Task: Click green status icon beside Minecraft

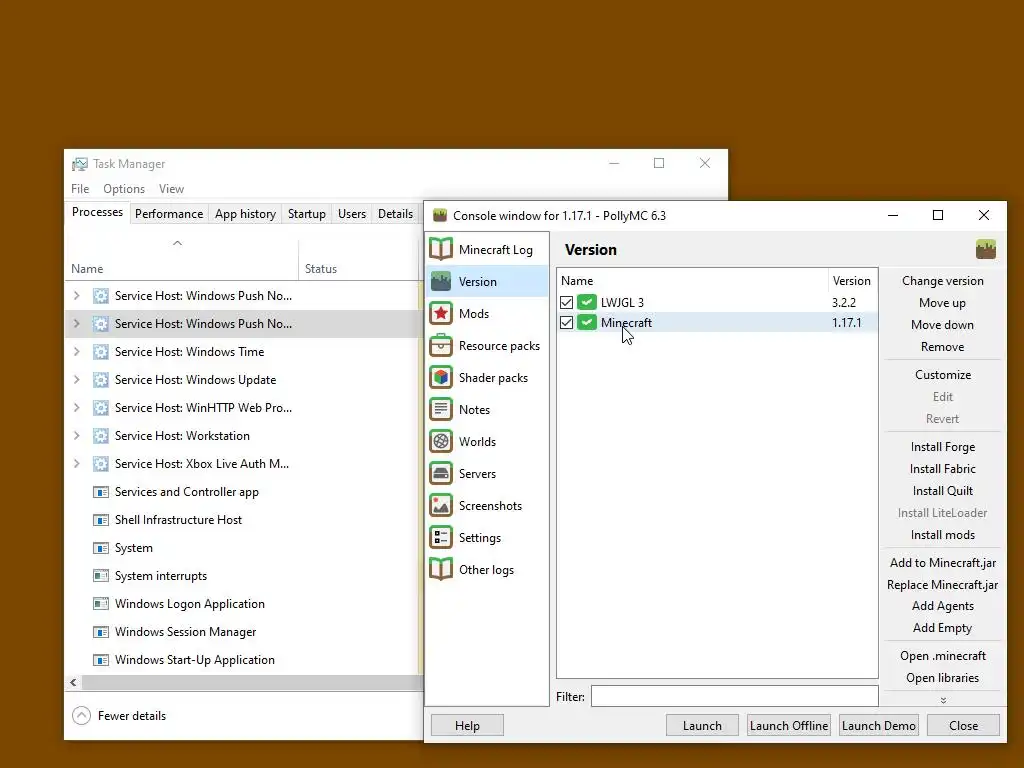Action: pos(586,323)
